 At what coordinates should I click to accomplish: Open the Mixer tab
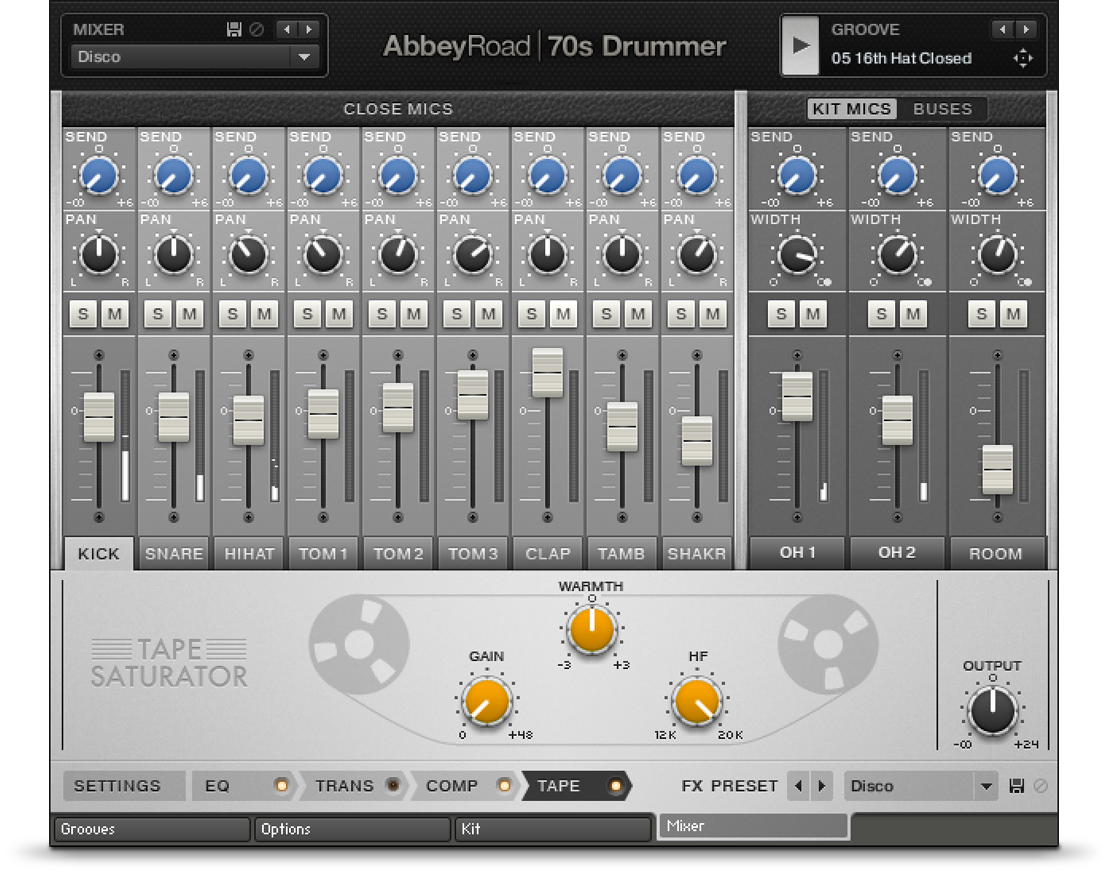[753, 826]
